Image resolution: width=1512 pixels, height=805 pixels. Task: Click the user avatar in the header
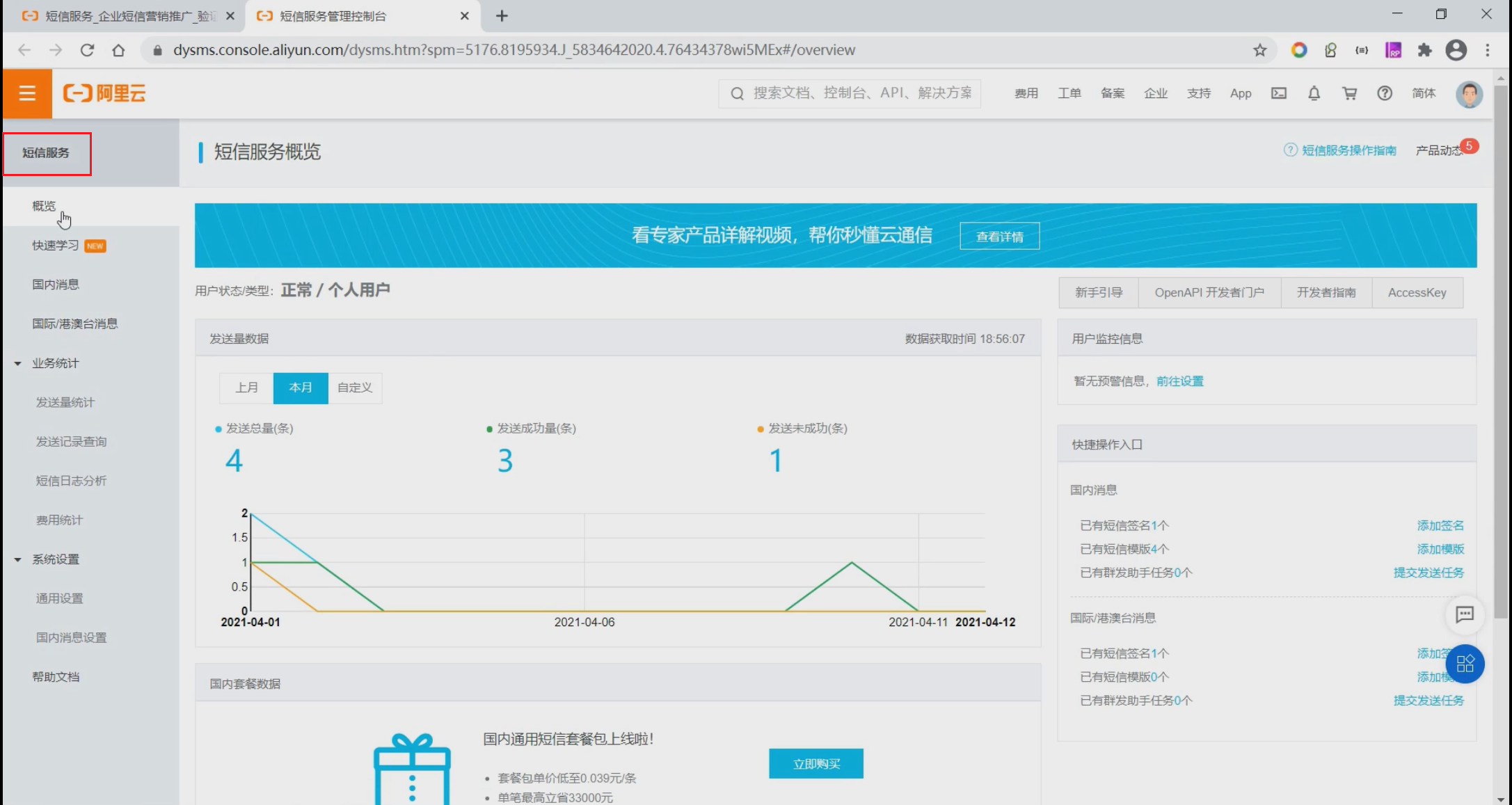point(1469,94)
